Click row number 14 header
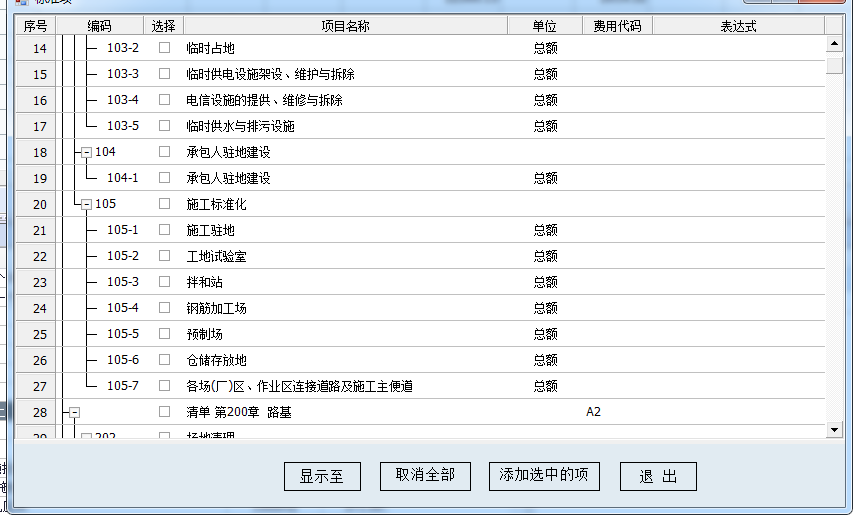 tap(35, 48)
